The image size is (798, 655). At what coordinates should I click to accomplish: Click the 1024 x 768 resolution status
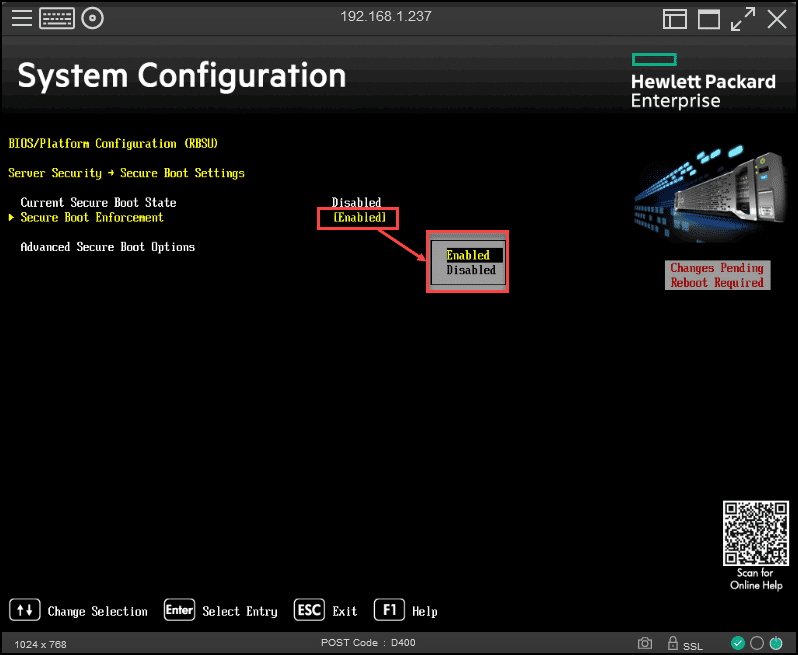(40, 644)
